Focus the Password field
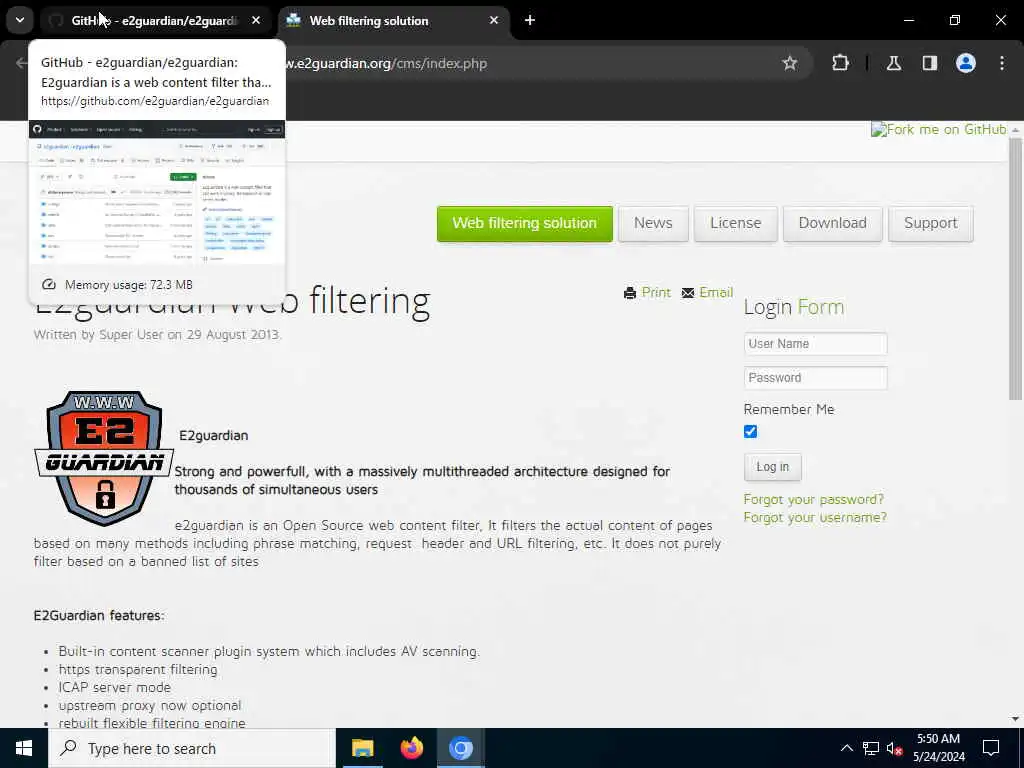 (815, 378)
